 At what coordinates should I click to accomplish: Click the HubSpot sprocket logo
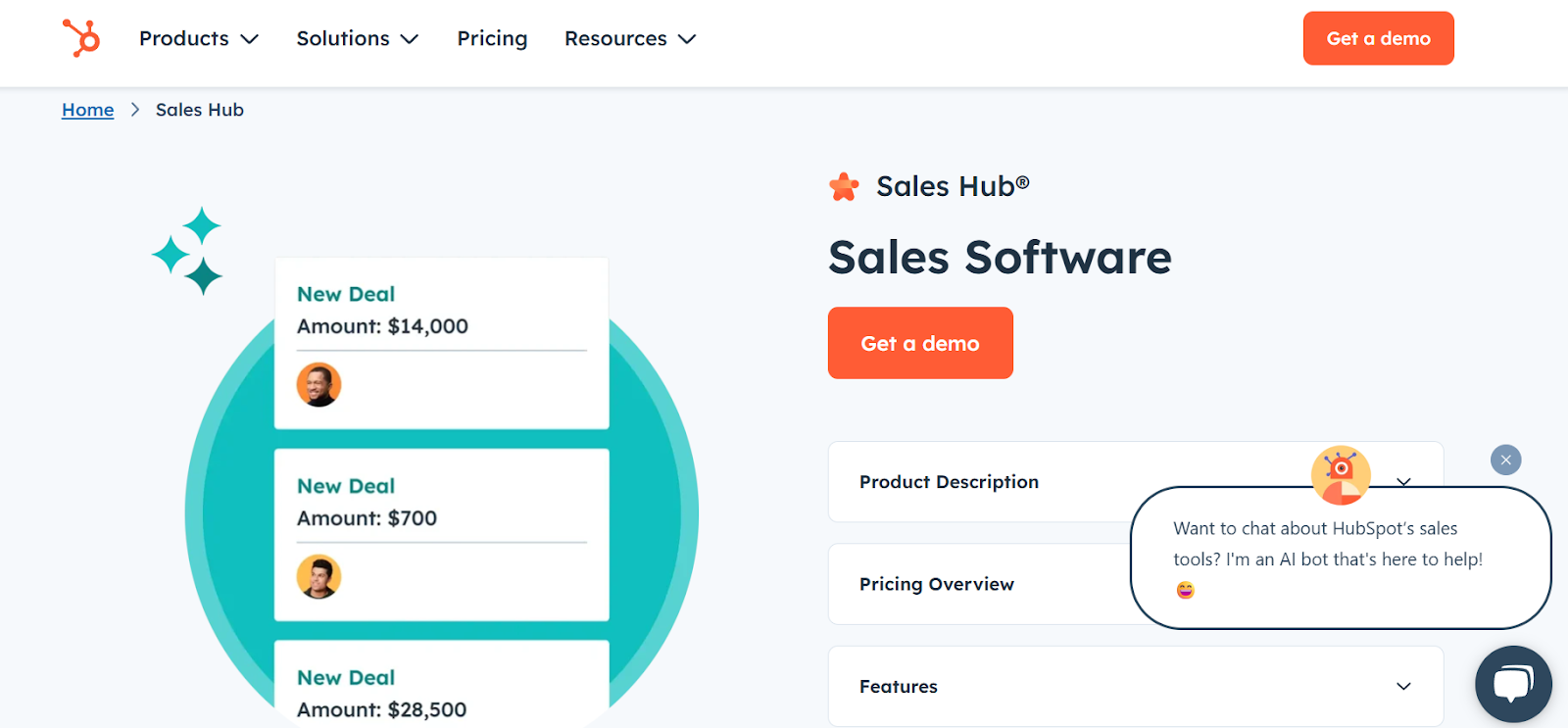point(81,38)
